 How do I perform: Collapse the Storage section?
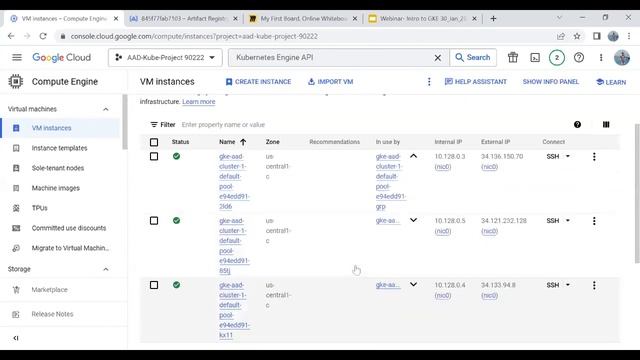tap(106, 269)
